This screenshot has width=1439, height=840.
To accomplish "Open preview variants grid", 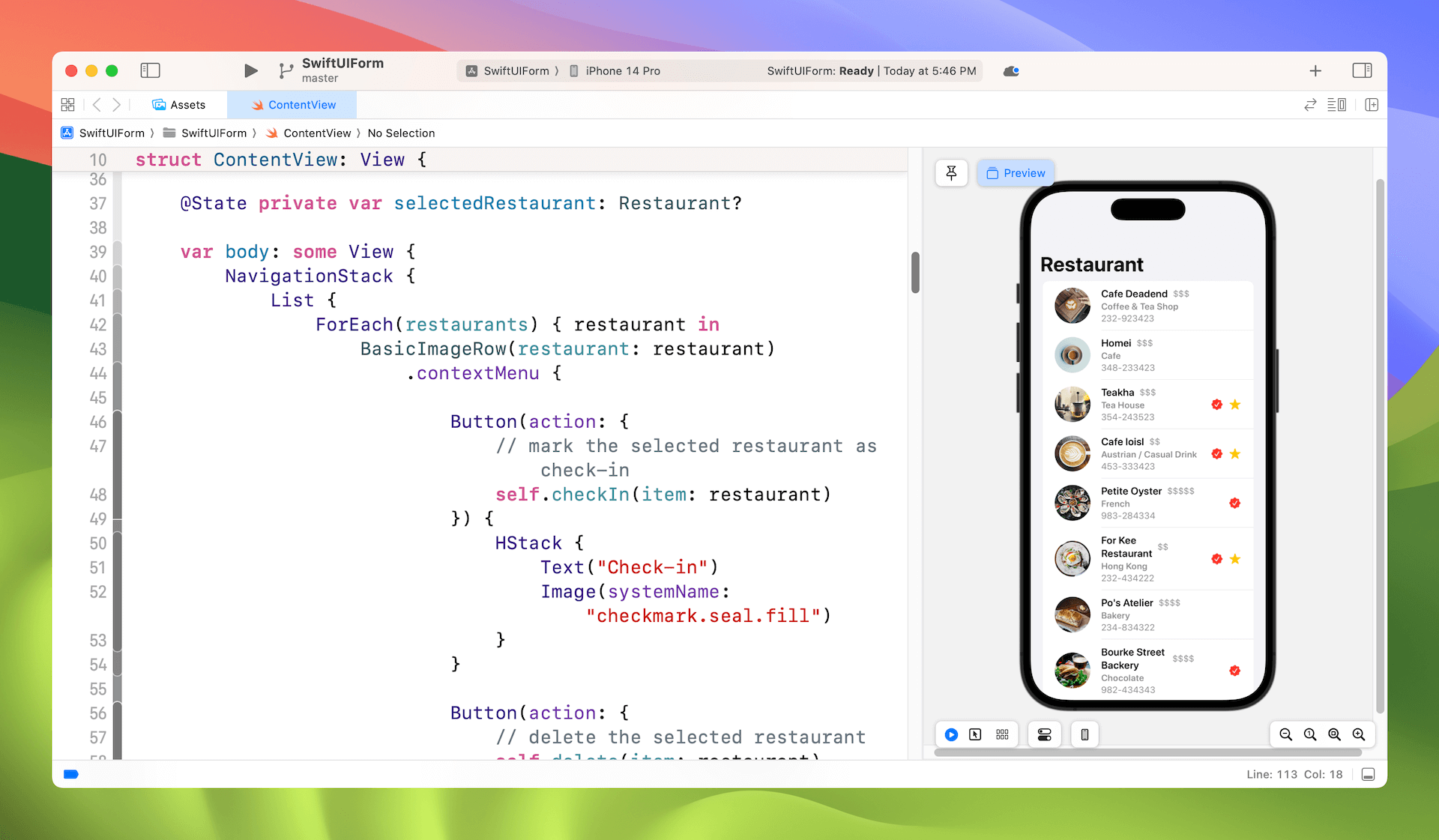I will coord(1002,734).
